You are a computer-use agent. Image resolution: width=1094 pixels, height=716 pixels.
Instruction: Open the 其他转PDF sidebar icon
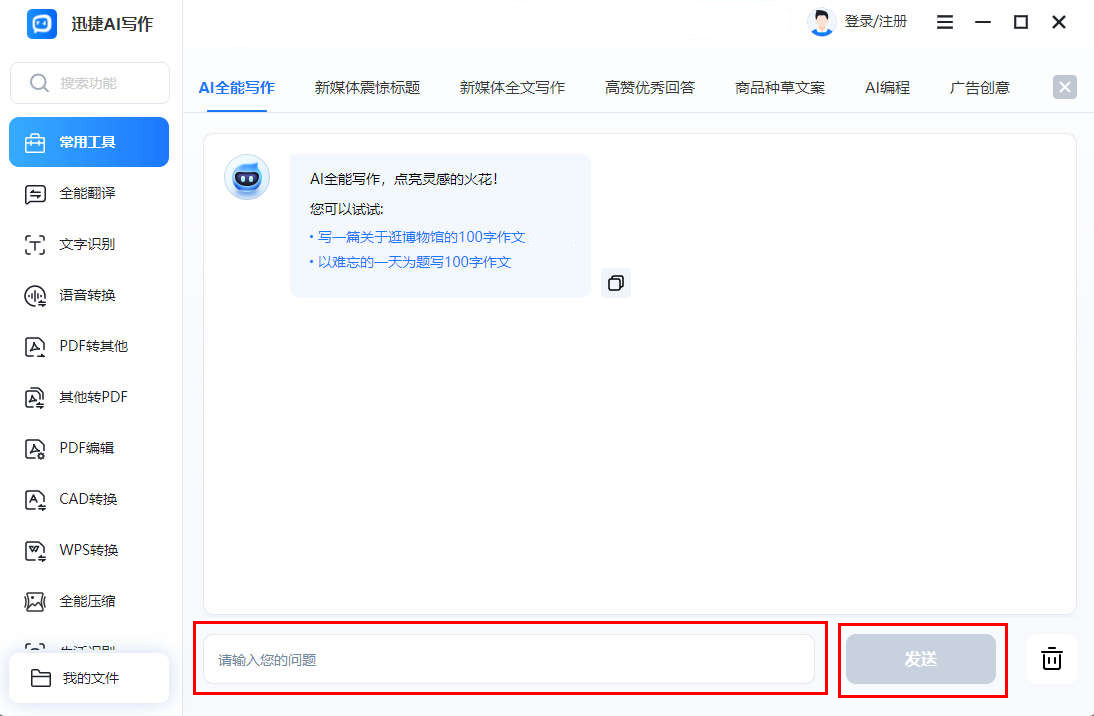(x=35, y=397)
